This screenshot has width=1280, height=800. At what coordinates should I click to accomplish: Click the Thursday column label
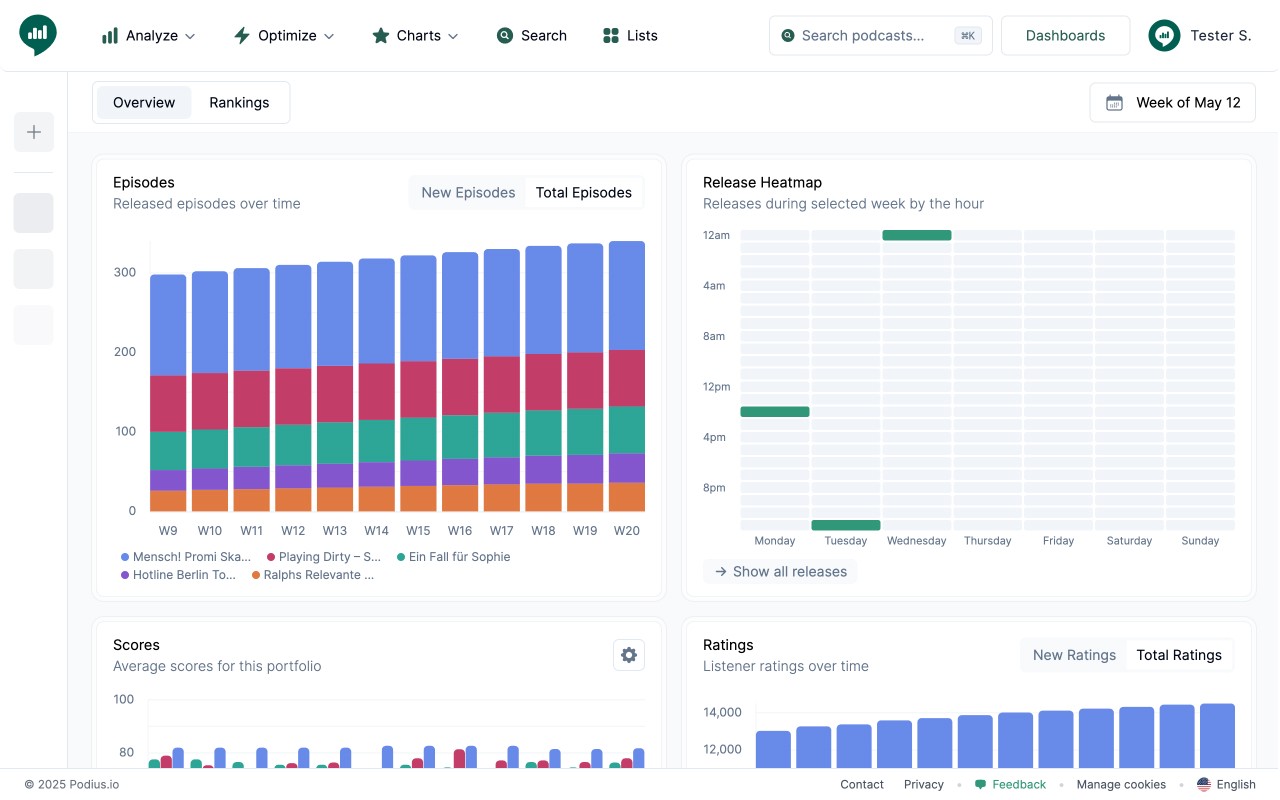point(987,541)
